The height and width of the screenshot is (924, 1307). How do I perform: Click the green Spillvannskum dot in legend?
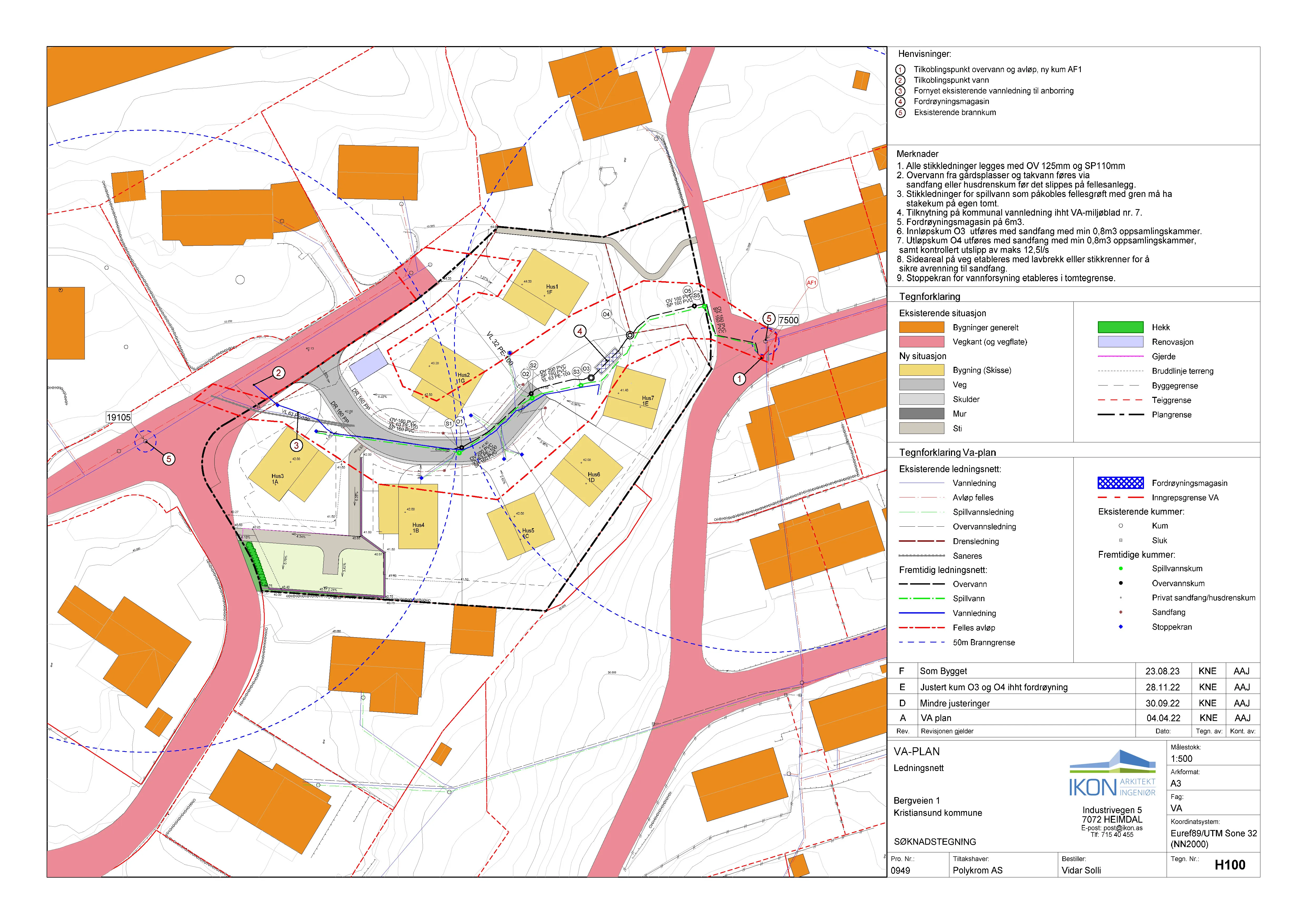(x=1121, y=568)
